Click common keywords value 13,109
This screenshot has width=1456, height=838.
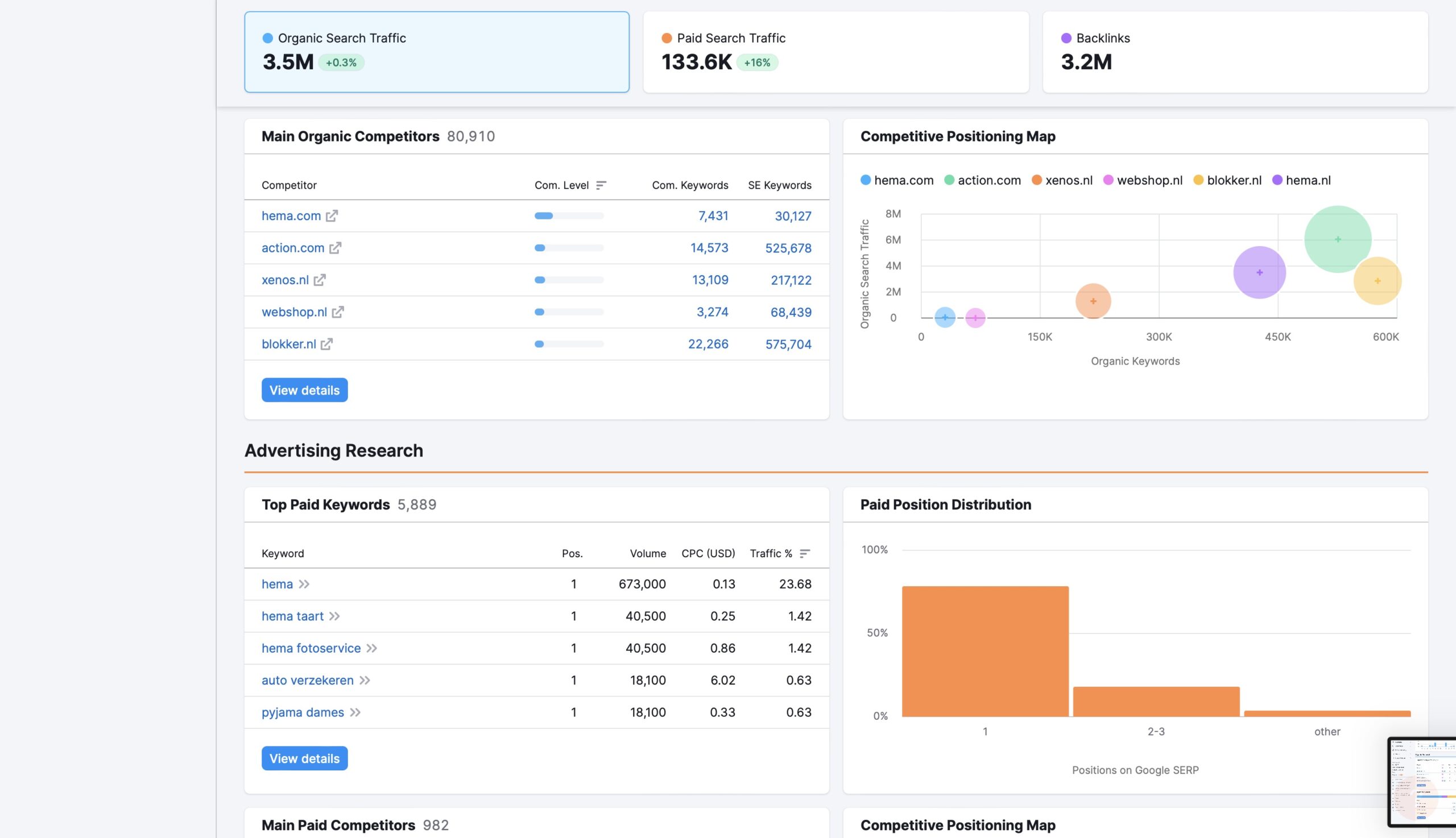tap(710, 280)
